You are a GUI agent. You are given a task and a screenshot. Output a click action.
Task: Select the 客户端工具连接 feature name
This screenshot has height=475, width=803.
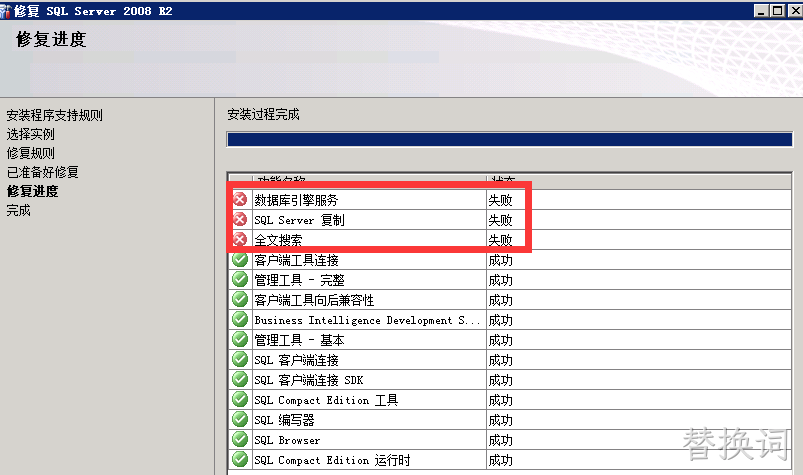point(296,260)
